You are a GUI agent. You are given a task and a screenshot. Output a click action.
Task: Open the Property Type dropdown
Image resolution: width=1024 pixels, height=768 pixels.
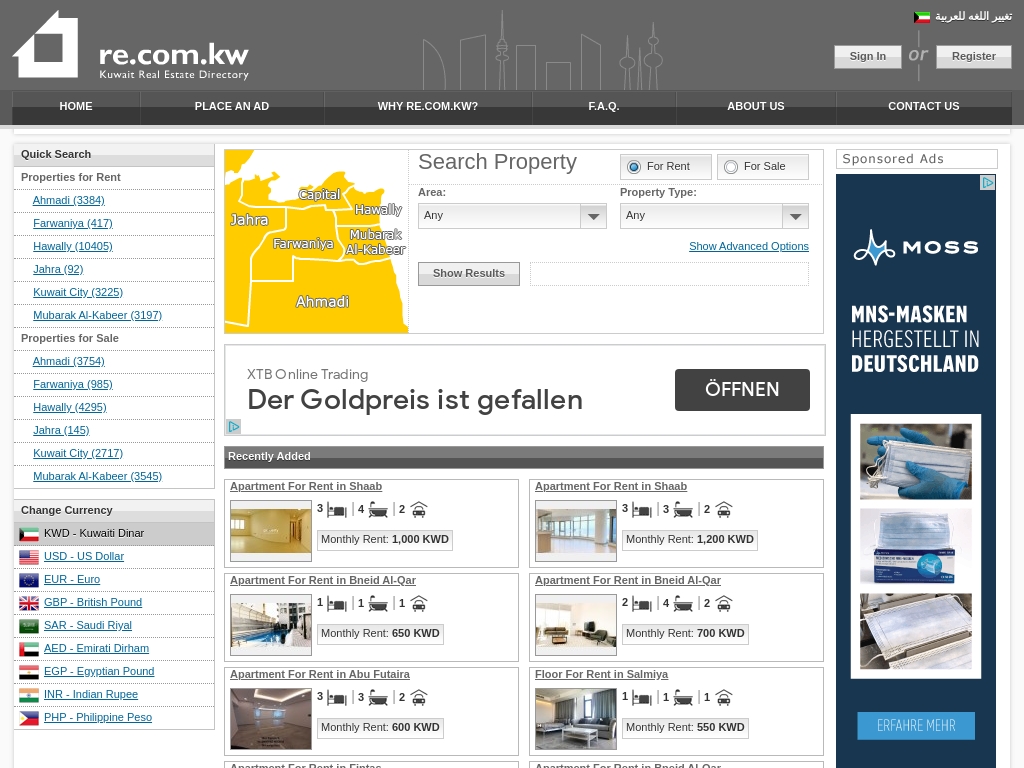click(x=714, y=216)
